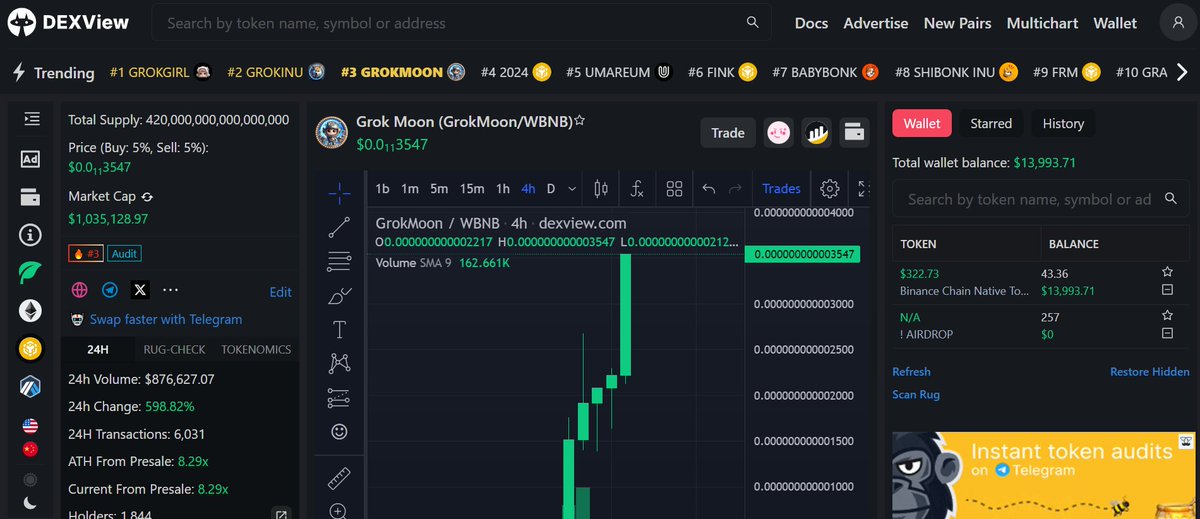This screenshot has width=1200, height=519.
Task: Open the Ad sidebar icon
Action: click(x=30, y=158)
